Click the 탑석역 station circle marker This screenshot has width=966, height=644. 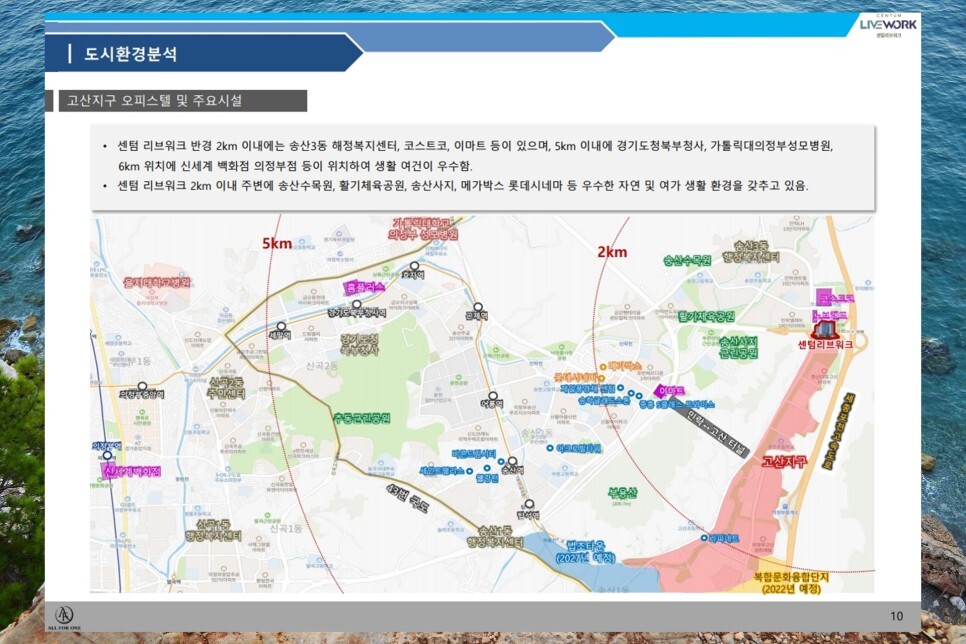tap(529, 505)
